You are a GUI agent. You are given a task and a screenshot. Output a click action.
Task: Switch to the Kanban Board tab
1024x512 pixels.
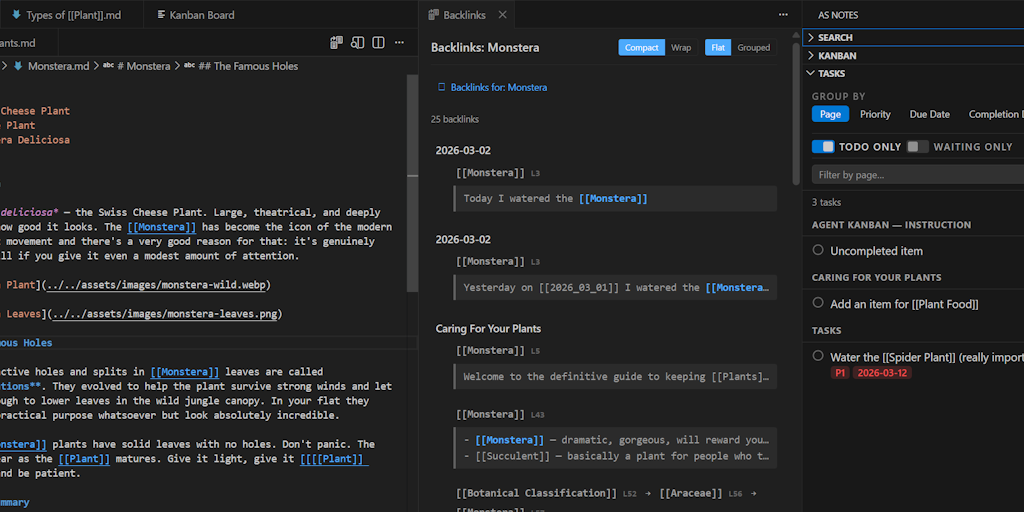coord(195,14)
